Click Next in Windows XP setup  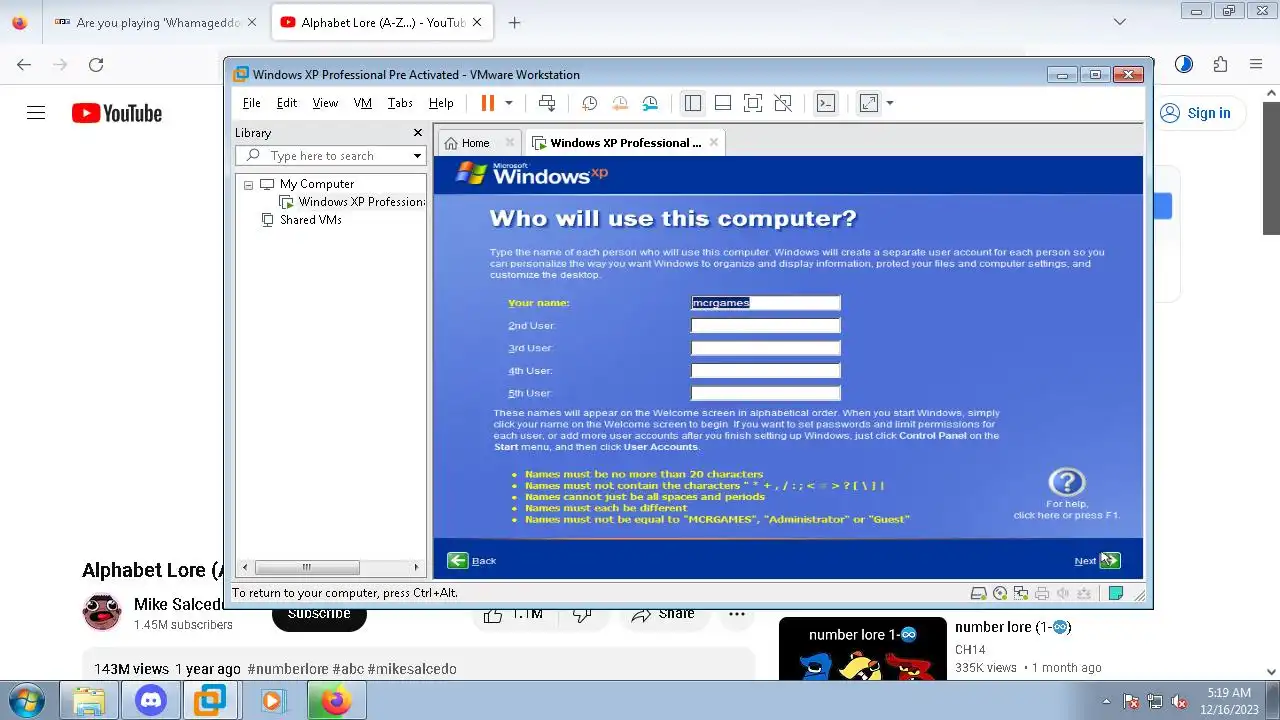pyautogui.click(x=1097, y=561)
